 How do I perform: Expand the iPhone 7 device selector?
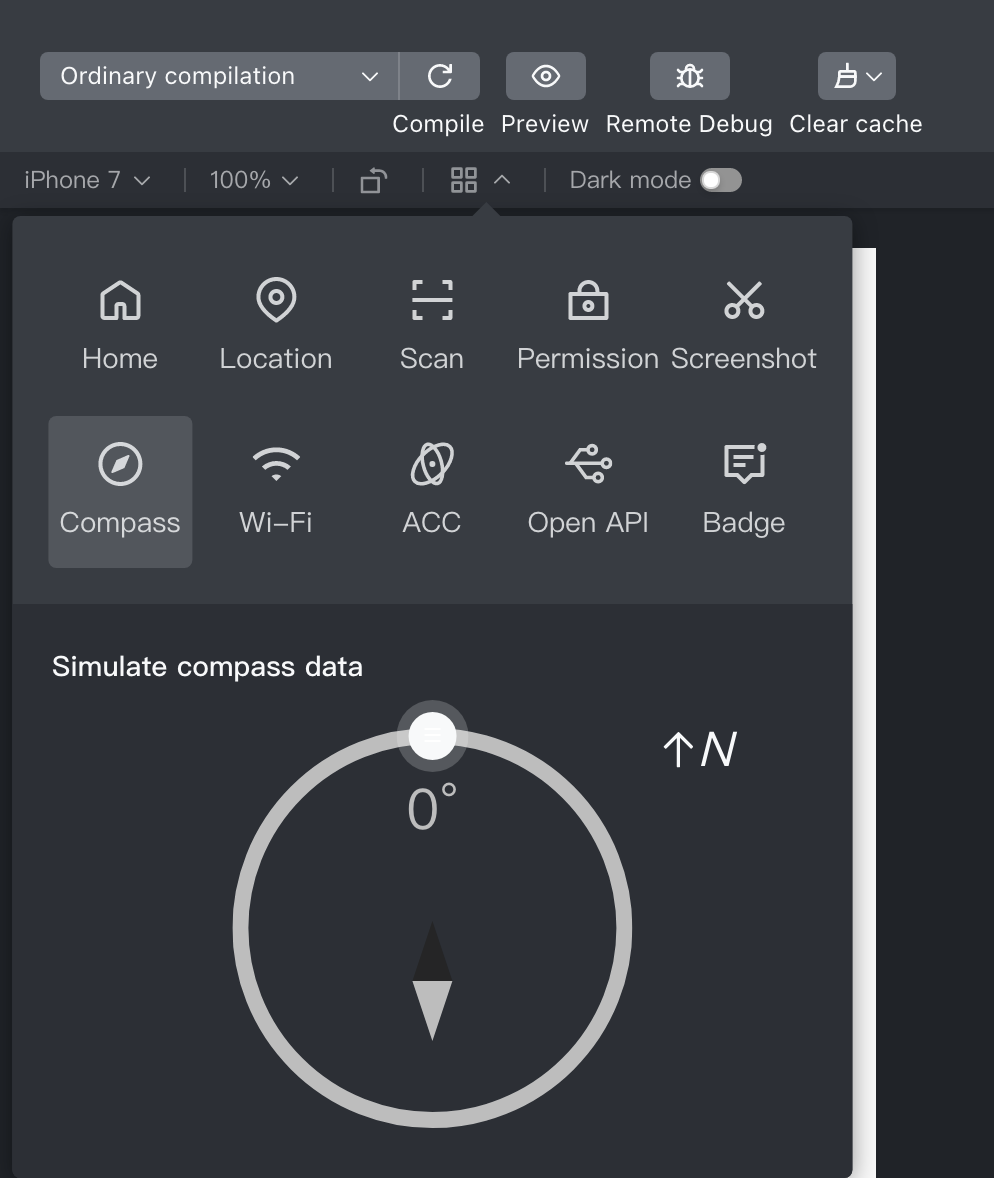coord(87,180)
